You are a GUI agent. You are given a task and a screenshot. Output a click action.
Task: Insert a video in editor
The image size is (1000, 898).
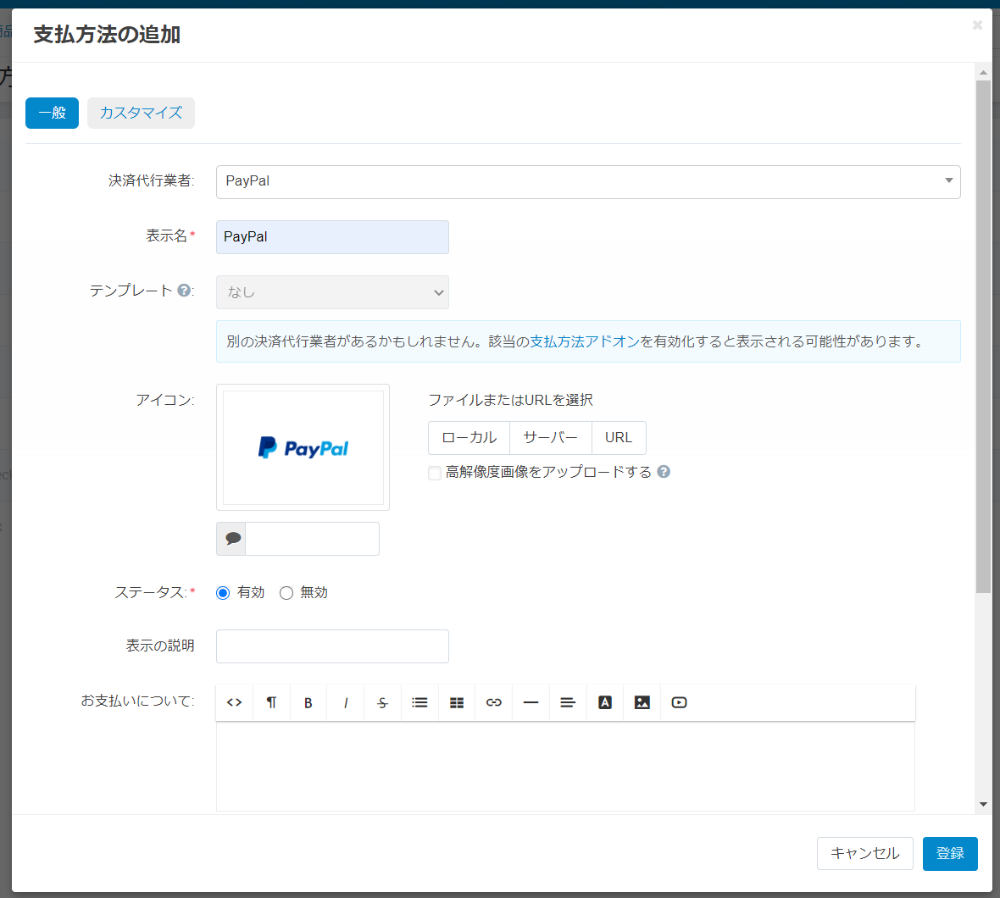679,702
